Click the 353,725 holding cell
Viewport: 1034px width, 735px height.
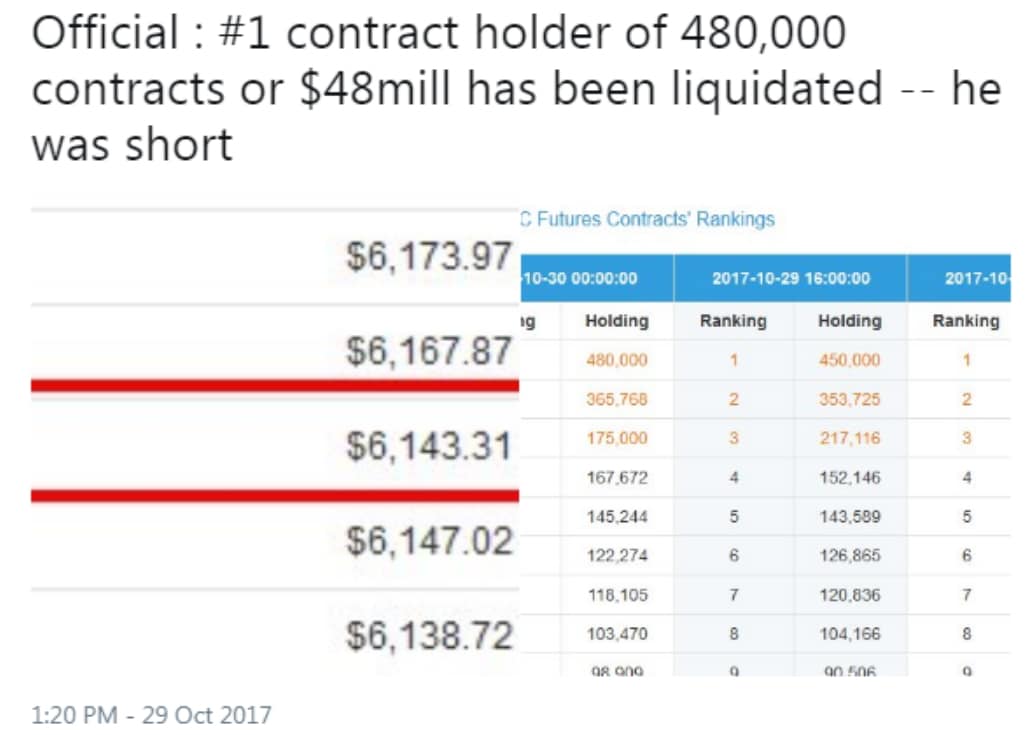[849, 399]
